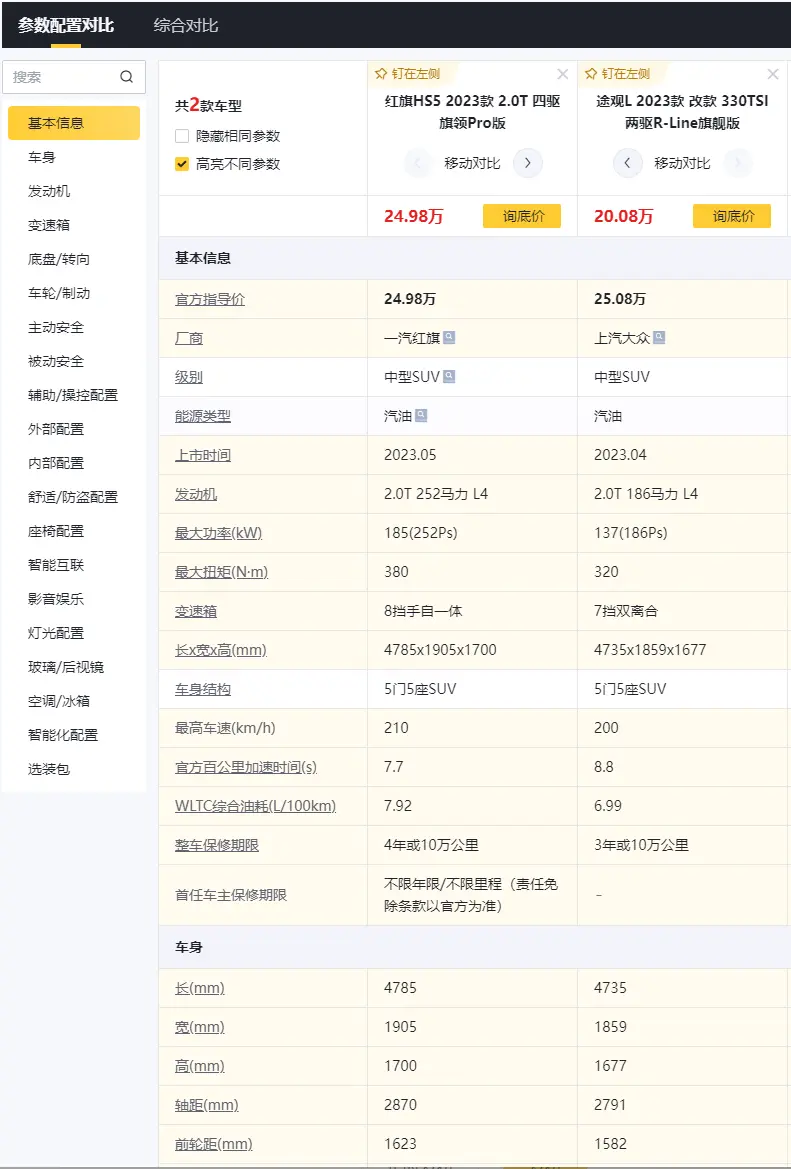Click the 前轮距(mm) parameter link
Image resolution: width=791 pixels, height=1169 pixels.
pos(214,1144)
